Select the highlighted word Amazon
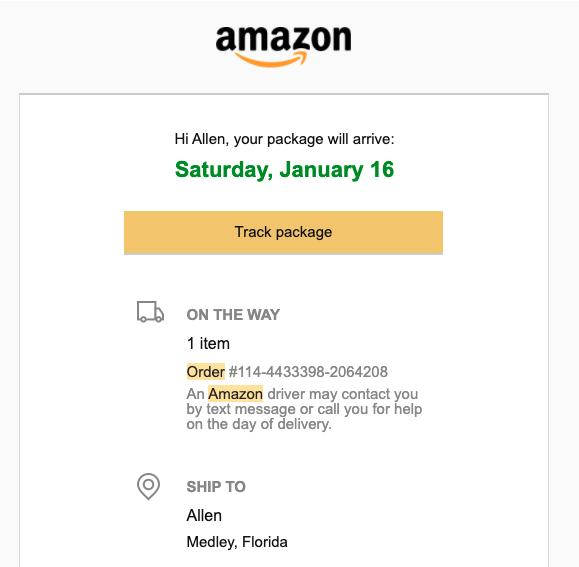Screen dimensions: 579x567 tap(236, 394)
